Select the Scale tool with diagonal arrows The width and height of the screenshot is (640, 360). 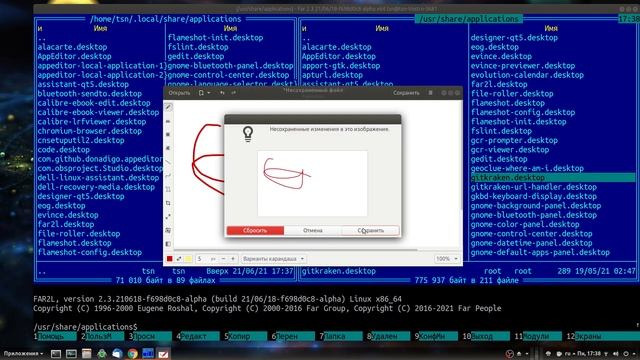[x=168, y=217]
